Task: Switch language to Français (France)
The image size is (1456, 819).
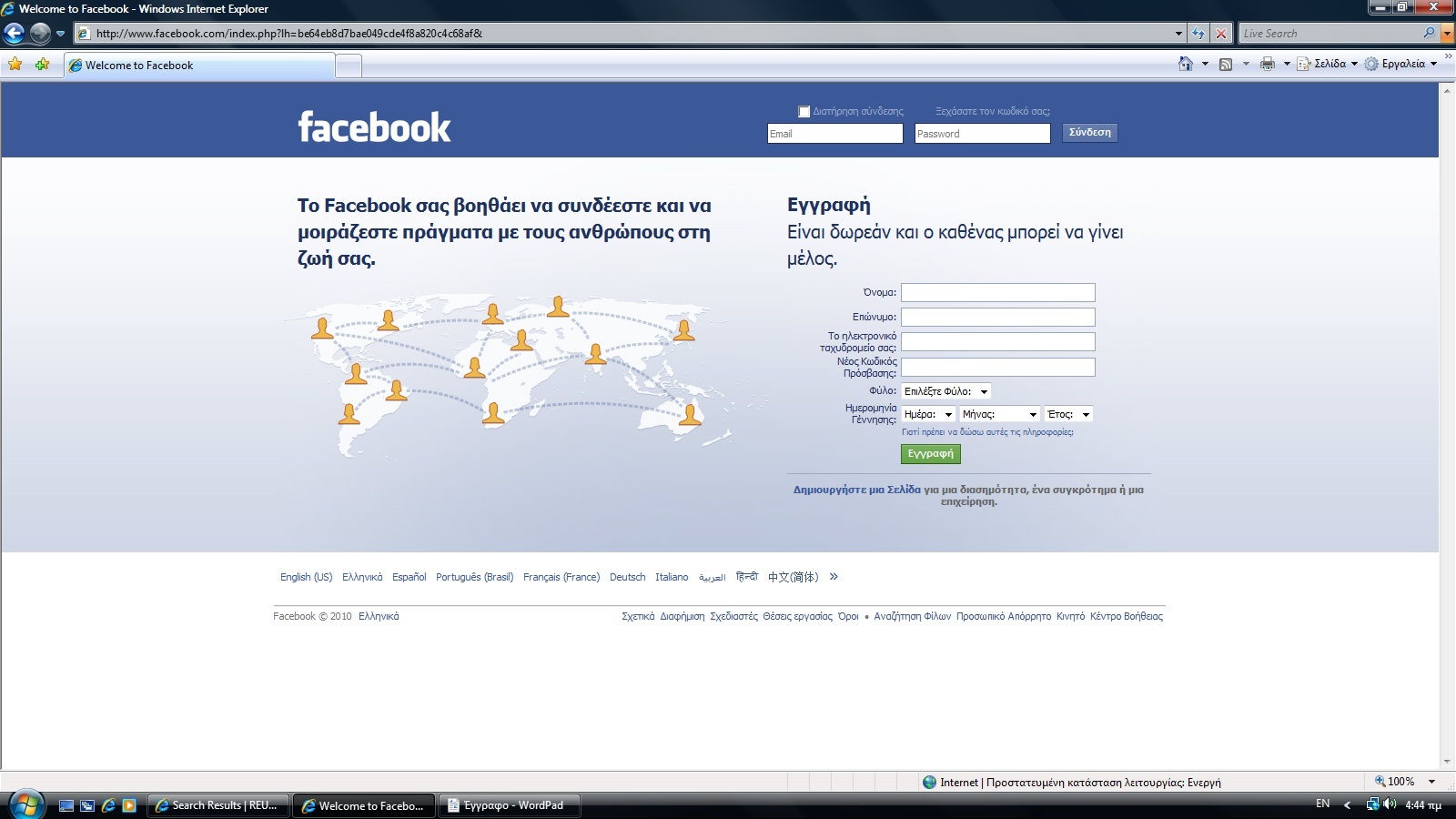Action: point(561,577)
